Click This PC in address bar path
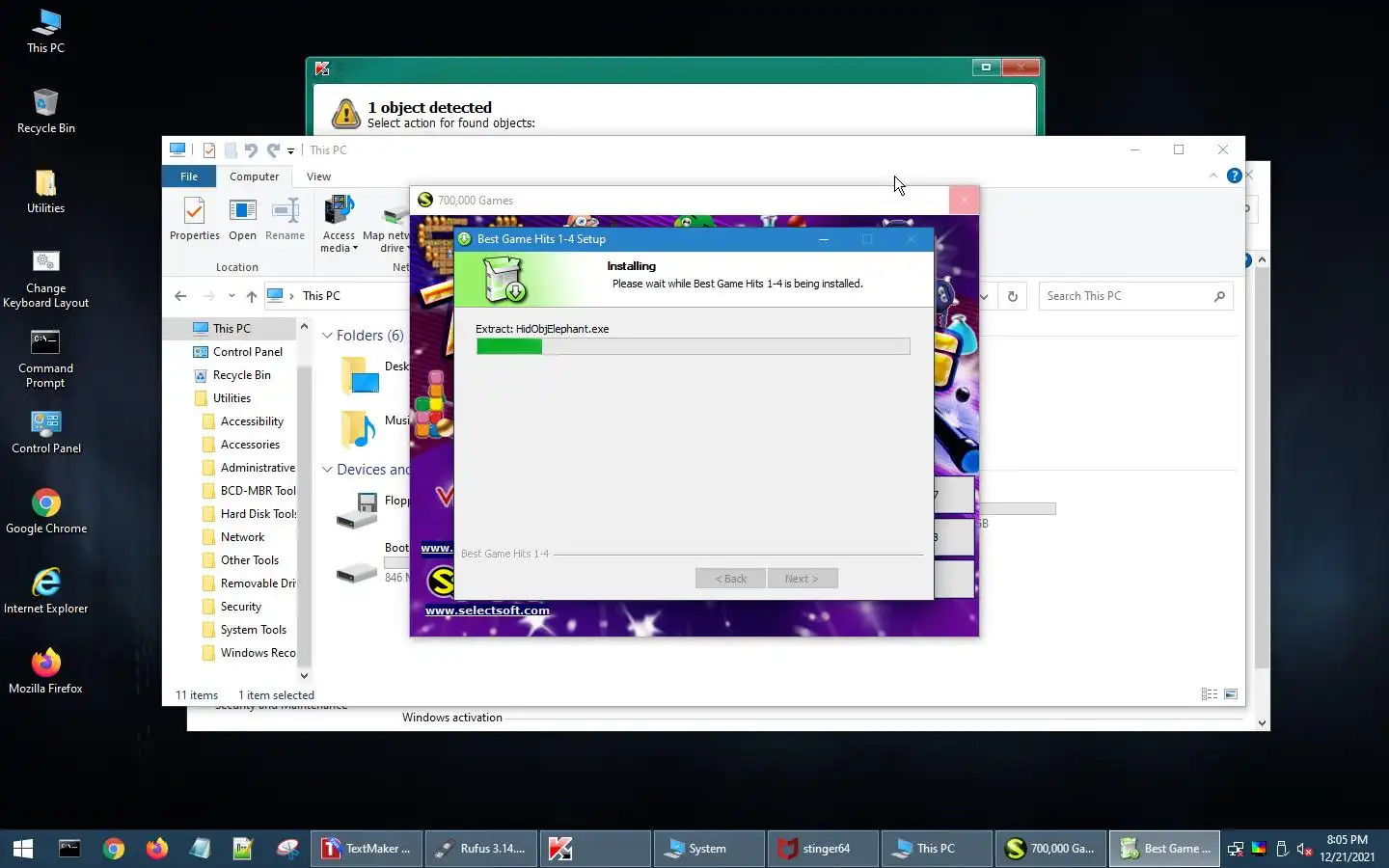 [321, 296]
